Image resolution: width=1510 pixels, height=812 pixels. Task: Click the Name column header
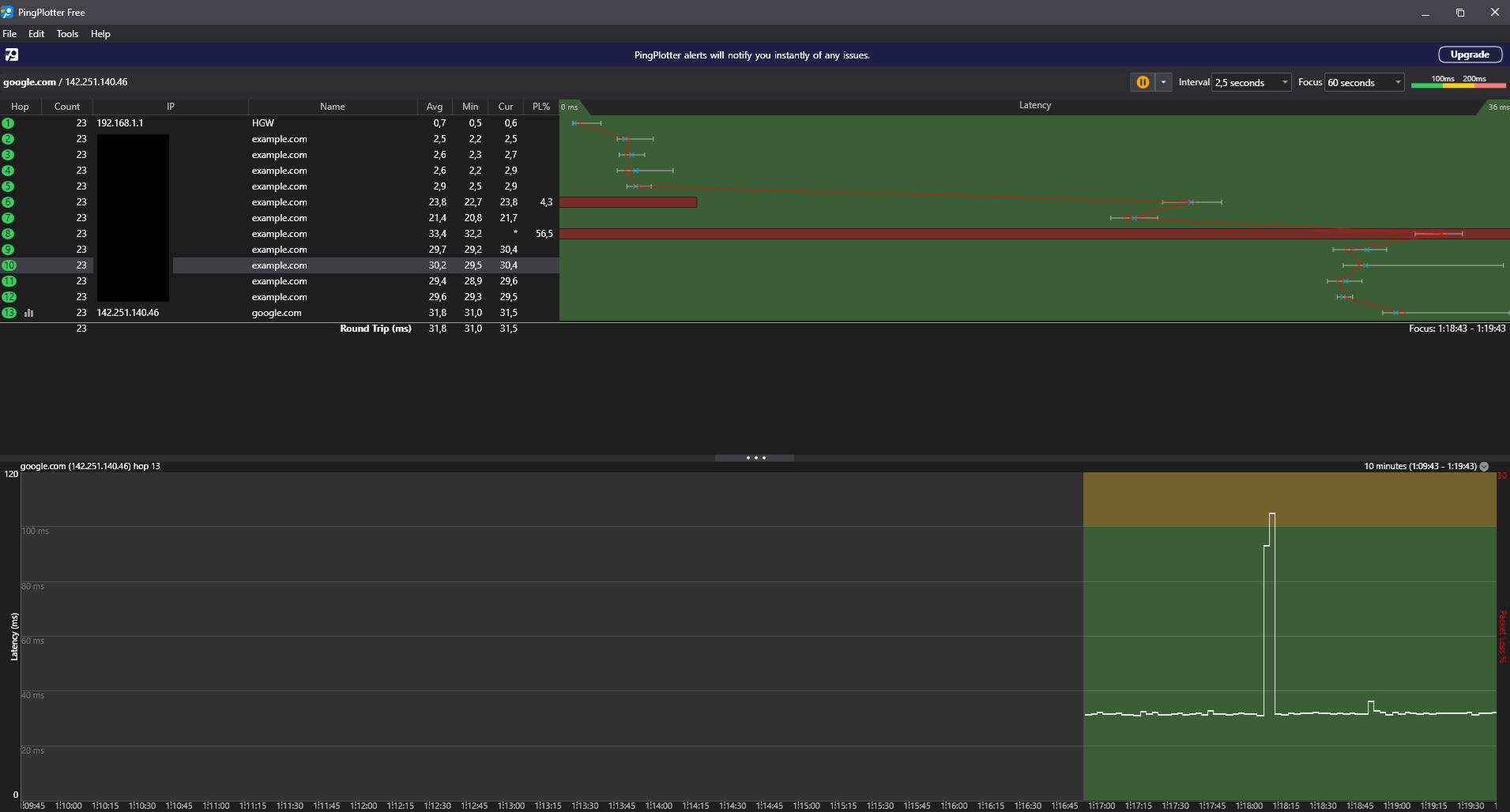(x=333, y=107)
